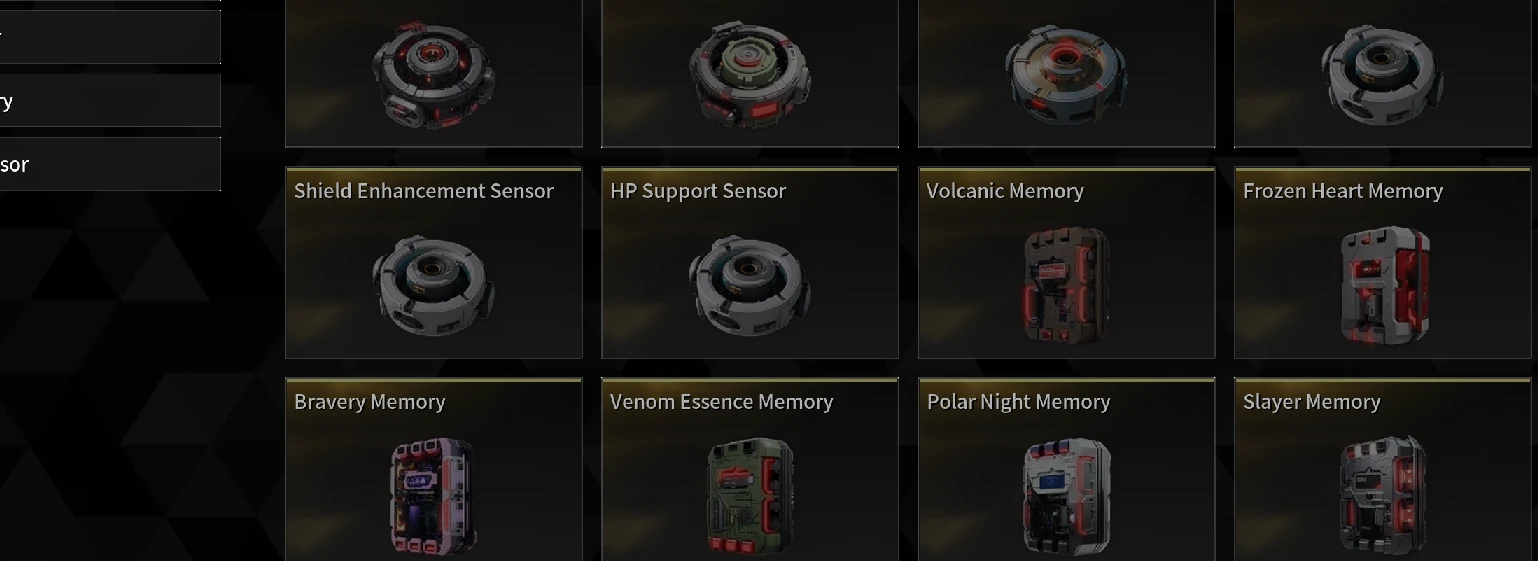The image size is (1538, 561).
Task: Click the Slayer Memory title text
Action: point(1312,402)
